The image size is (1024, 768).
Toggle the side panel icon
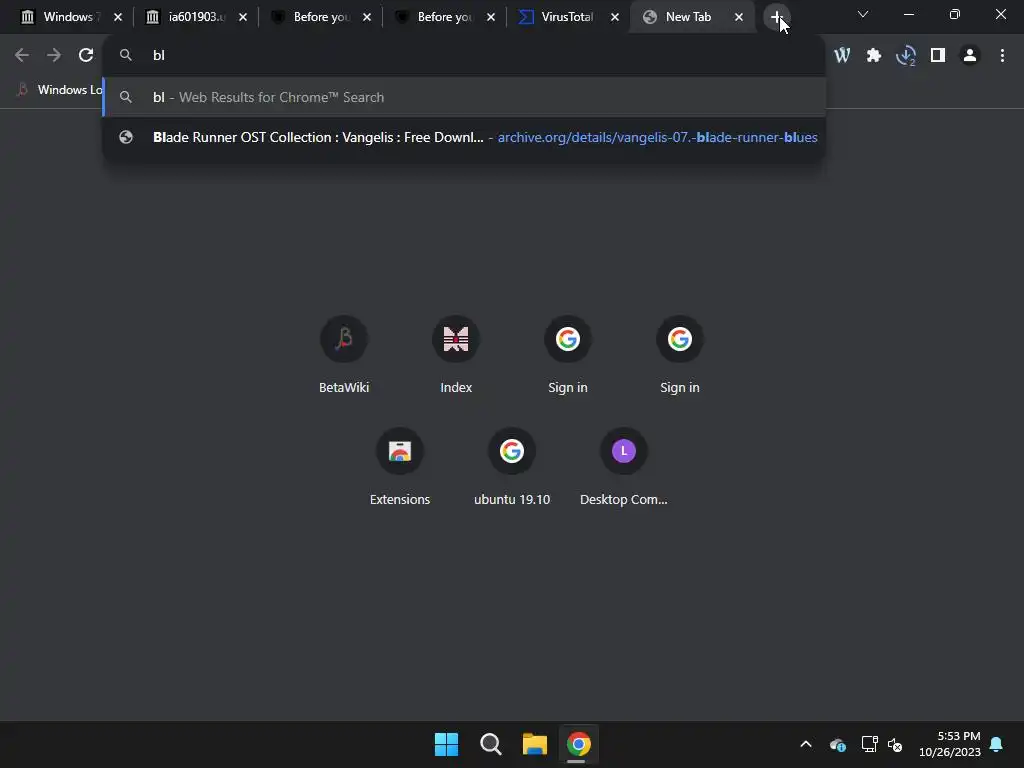click(x=938, y=56)
